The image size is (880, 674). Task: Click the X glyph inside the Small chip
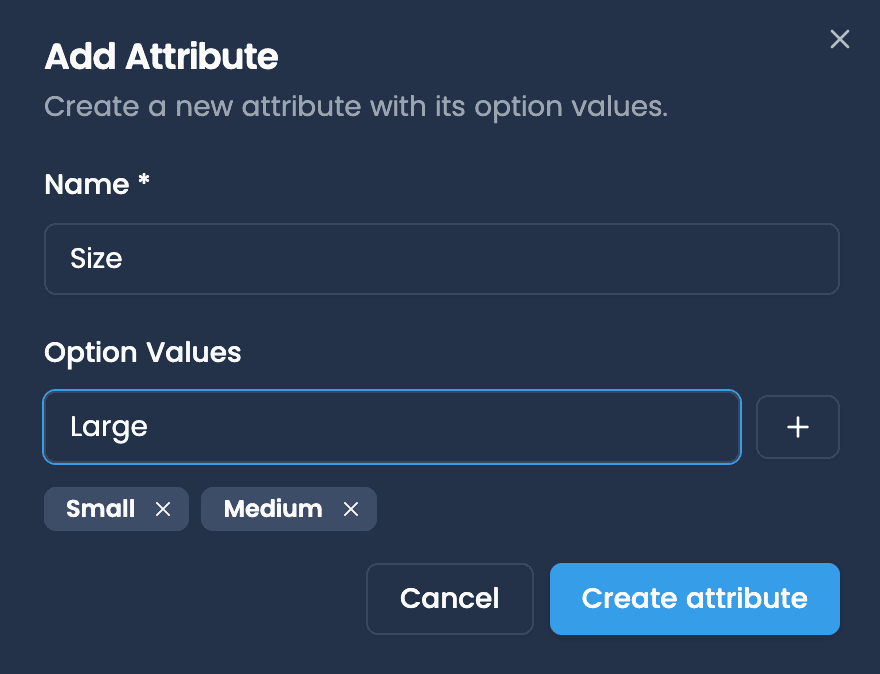pyautogui.click(x=163, y=509)
